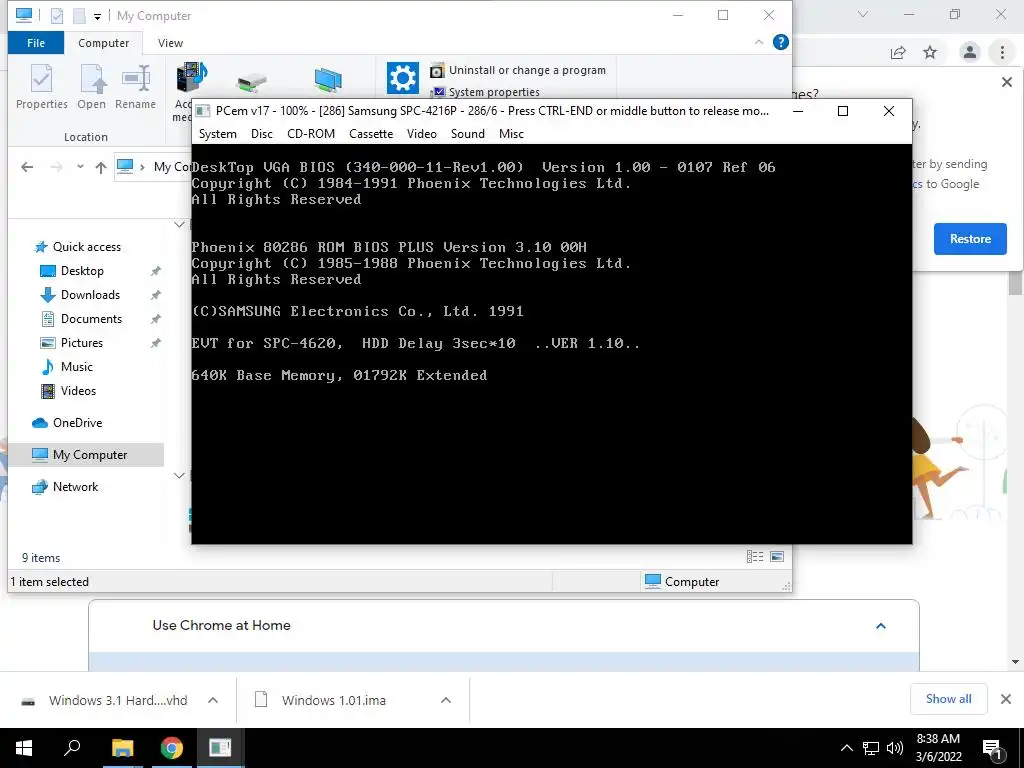
Task: Open taskbar search magnifier
Action: pos(72,748)
